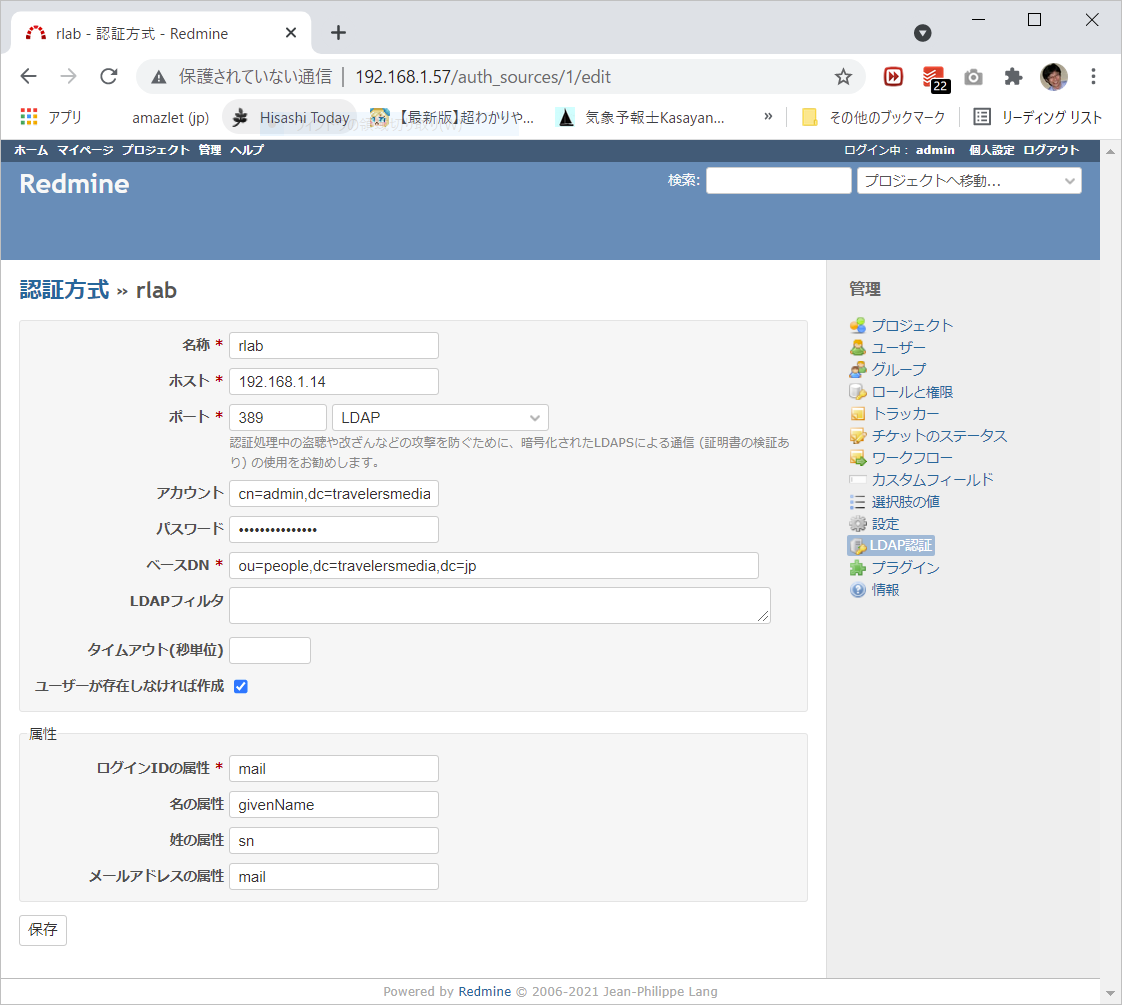This screenshot has width=1122, height=1005.
Task: Click the Users icon in admin sidebar
Action: 857,347
